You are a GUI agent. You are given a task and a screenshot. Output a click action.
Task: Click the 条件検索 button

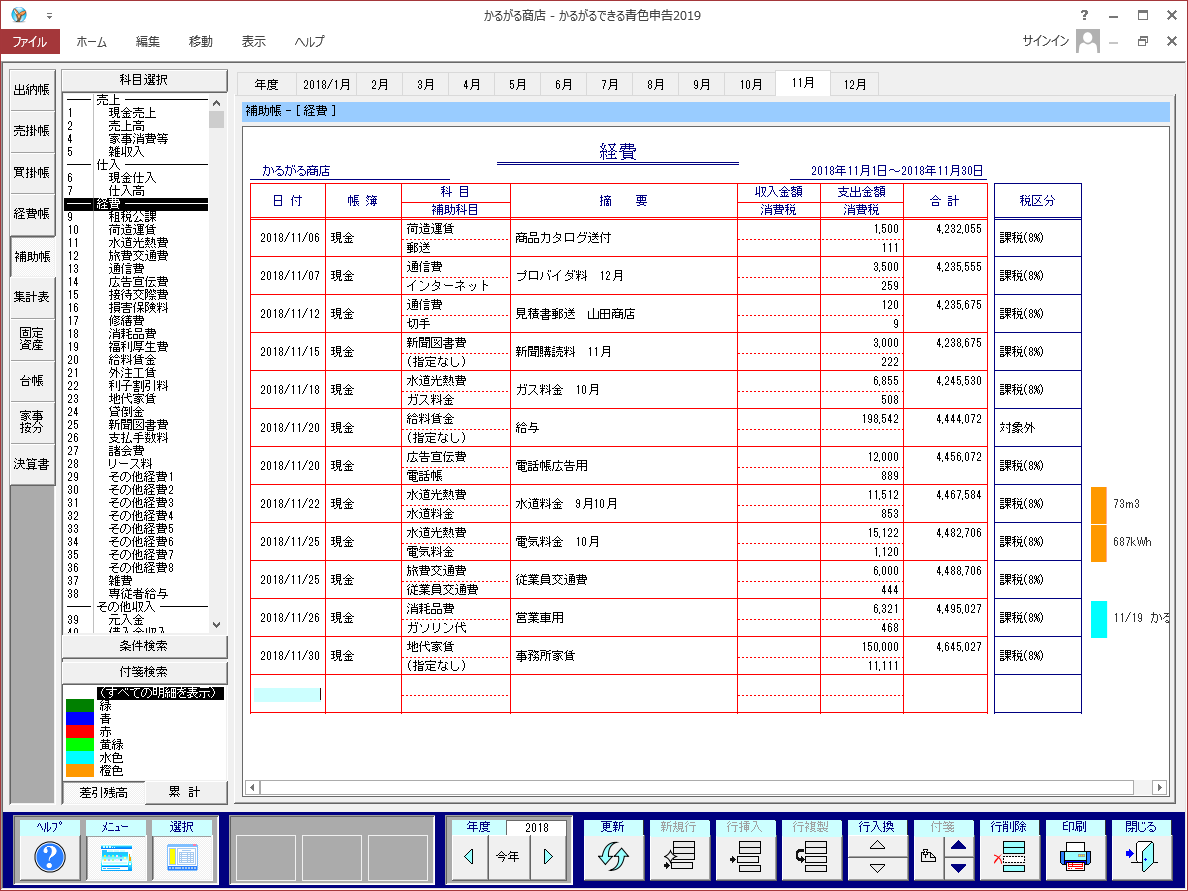[x=144, y=646]
